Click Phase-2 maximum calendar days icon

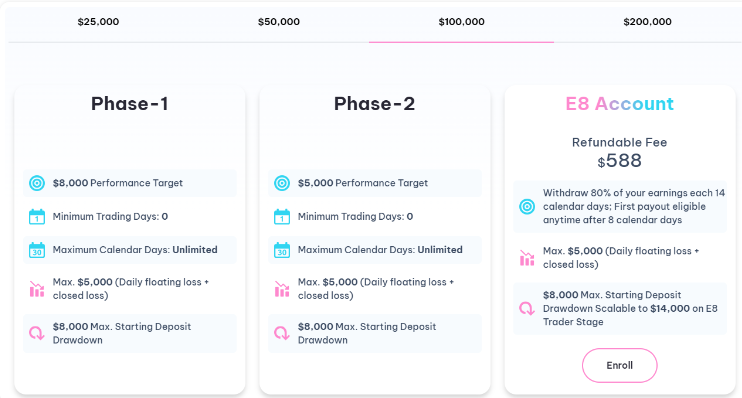coord(282,250)
